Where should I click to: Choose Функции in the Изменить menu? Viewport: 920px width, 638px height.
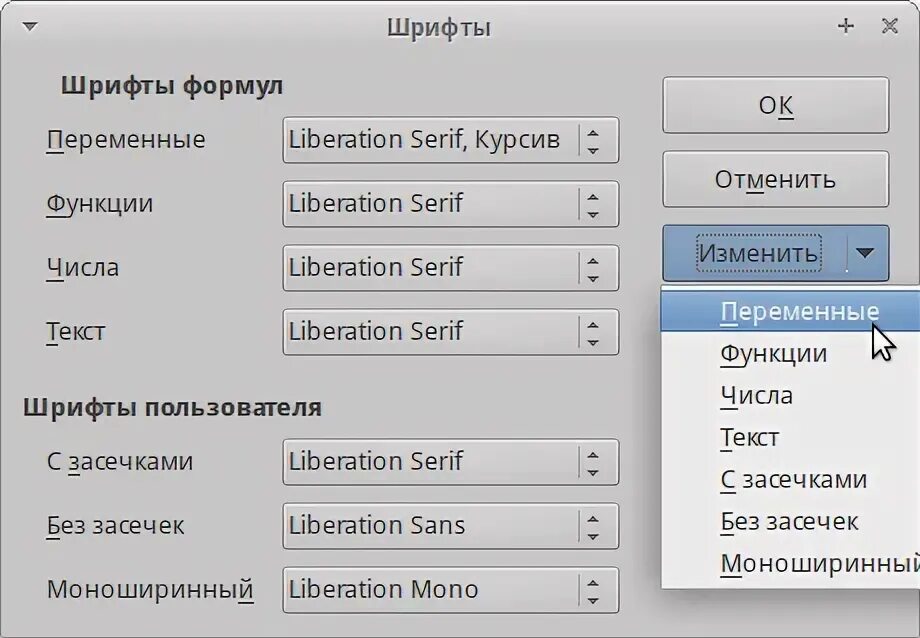773,353
